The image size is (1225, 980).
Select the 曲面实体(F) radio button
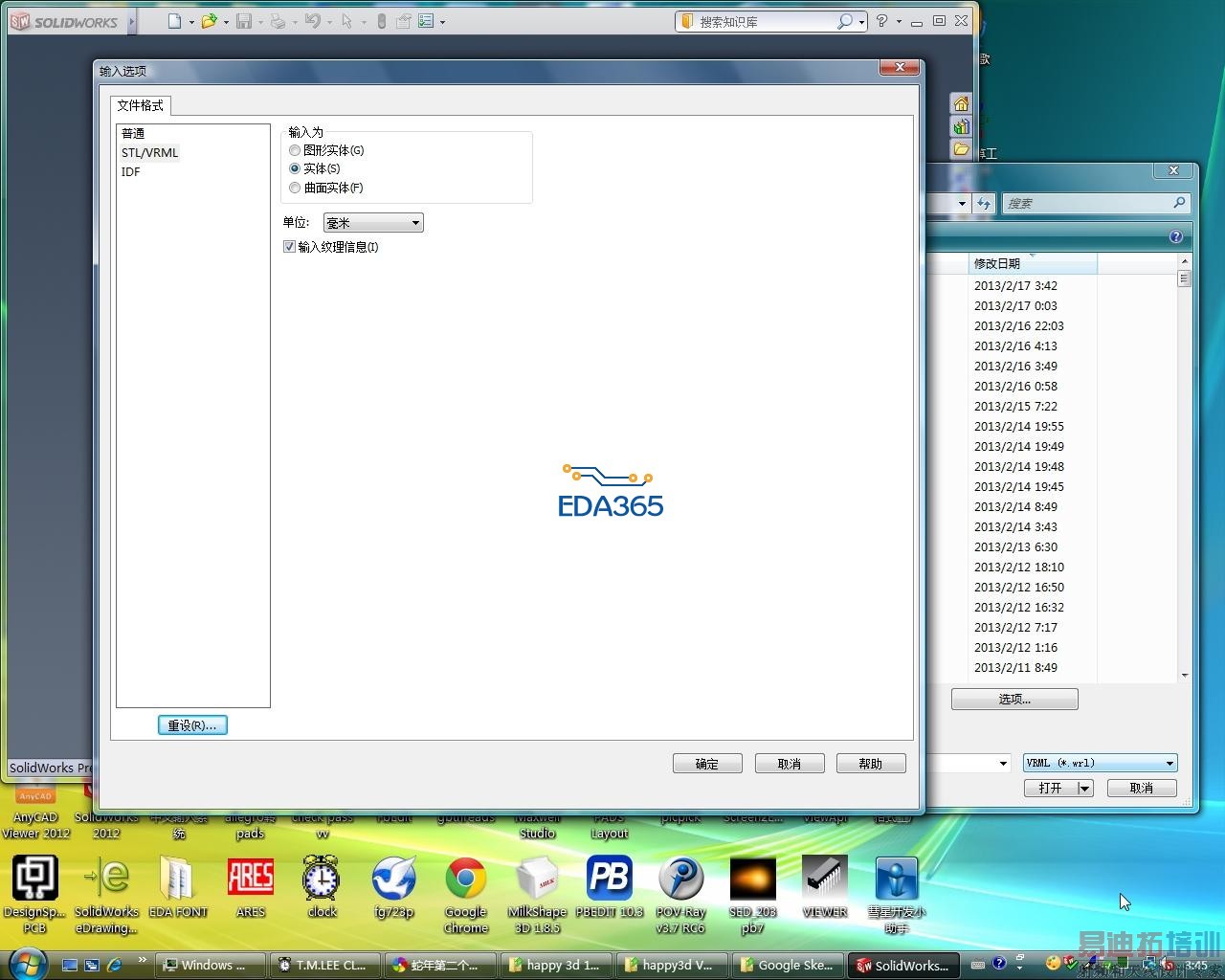coord(295,188)
